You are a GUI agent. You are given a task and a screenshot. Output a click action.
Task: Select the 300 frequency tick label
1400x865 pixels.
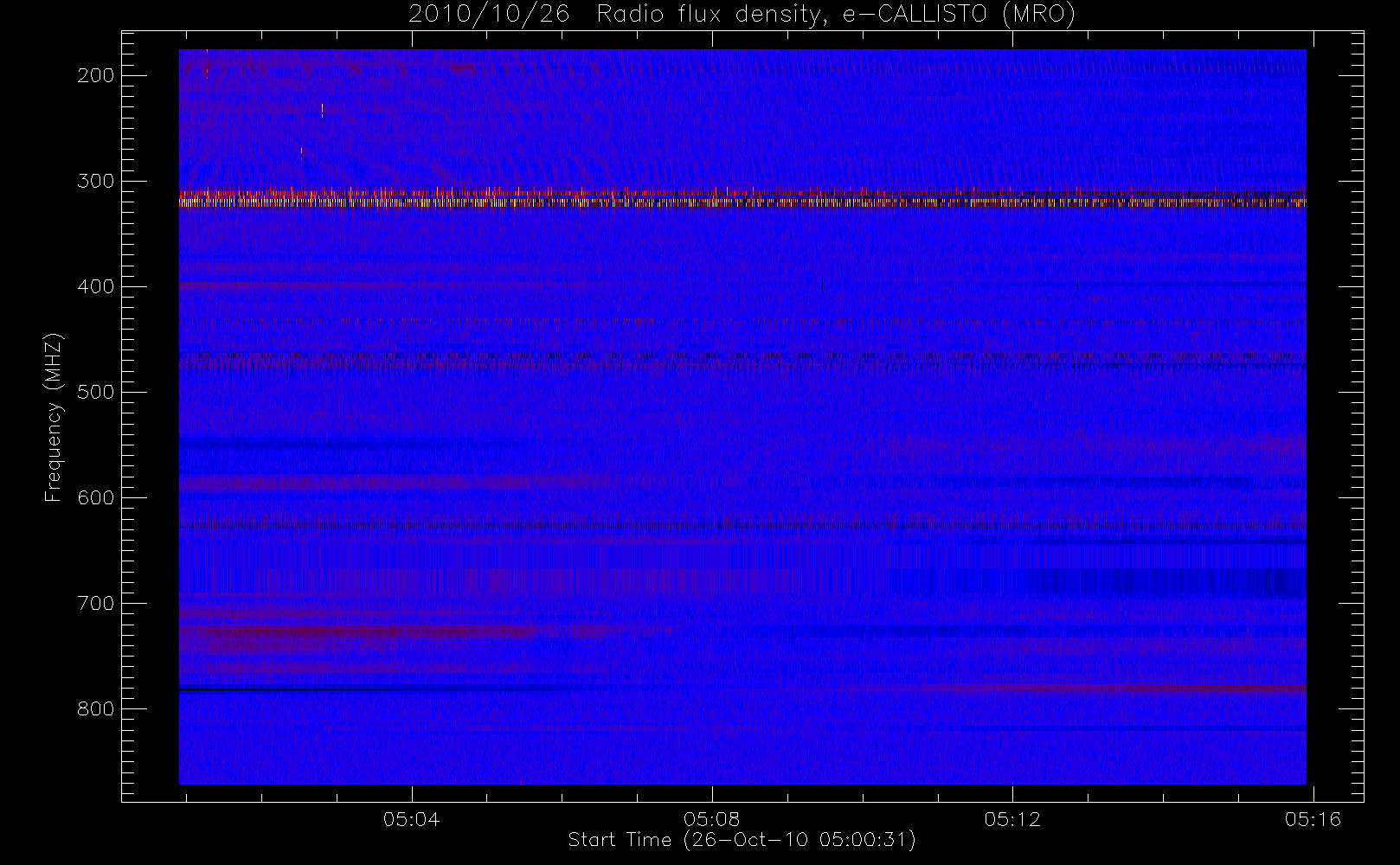point(95,181)
